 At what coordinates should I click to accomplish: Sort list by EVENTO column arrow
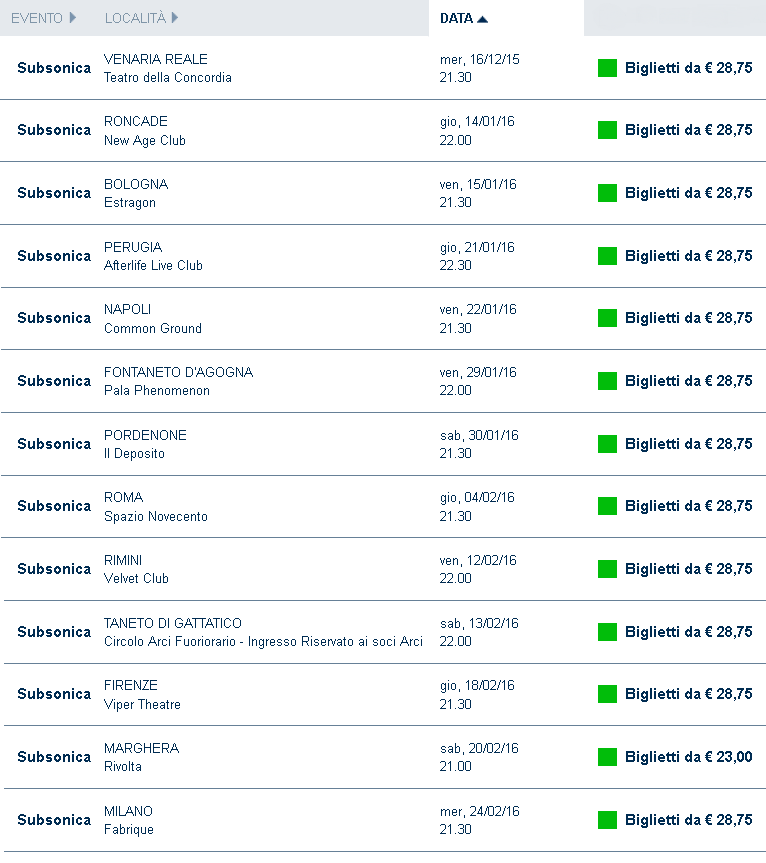[x=72, y=18]
